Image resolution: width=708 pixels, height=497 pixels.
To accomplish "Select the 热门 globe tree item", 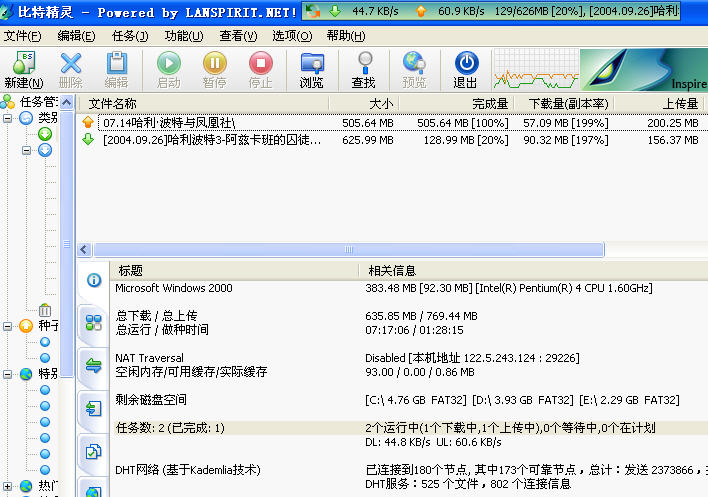I will 39,486.
